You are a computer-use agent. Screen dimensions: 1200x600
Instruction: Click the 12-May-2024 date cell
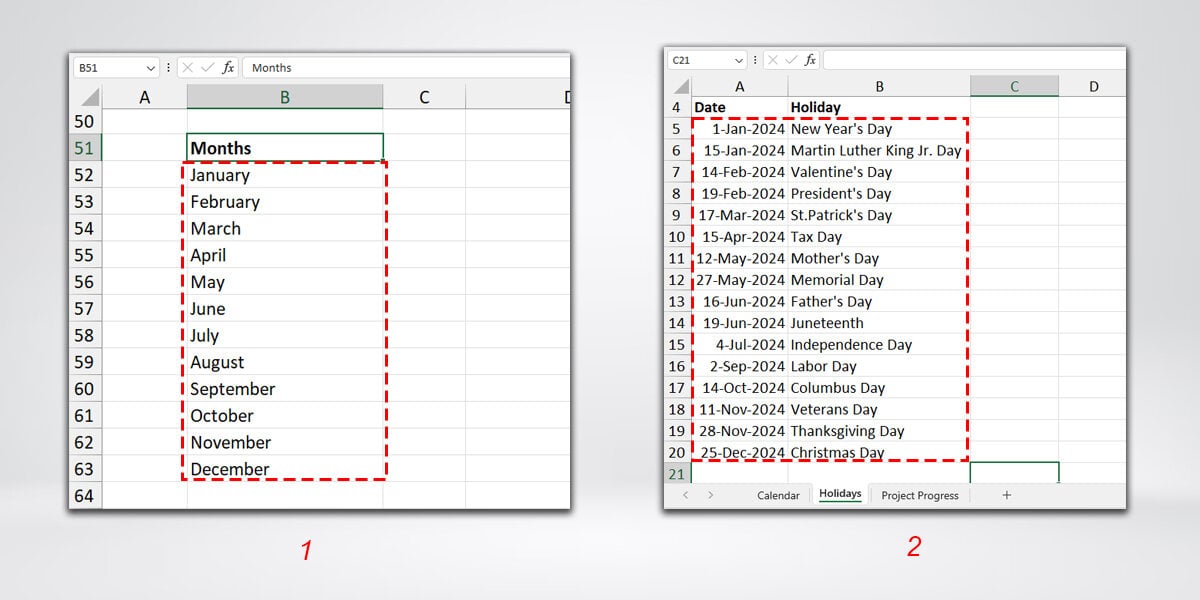[x=740, y=259]
